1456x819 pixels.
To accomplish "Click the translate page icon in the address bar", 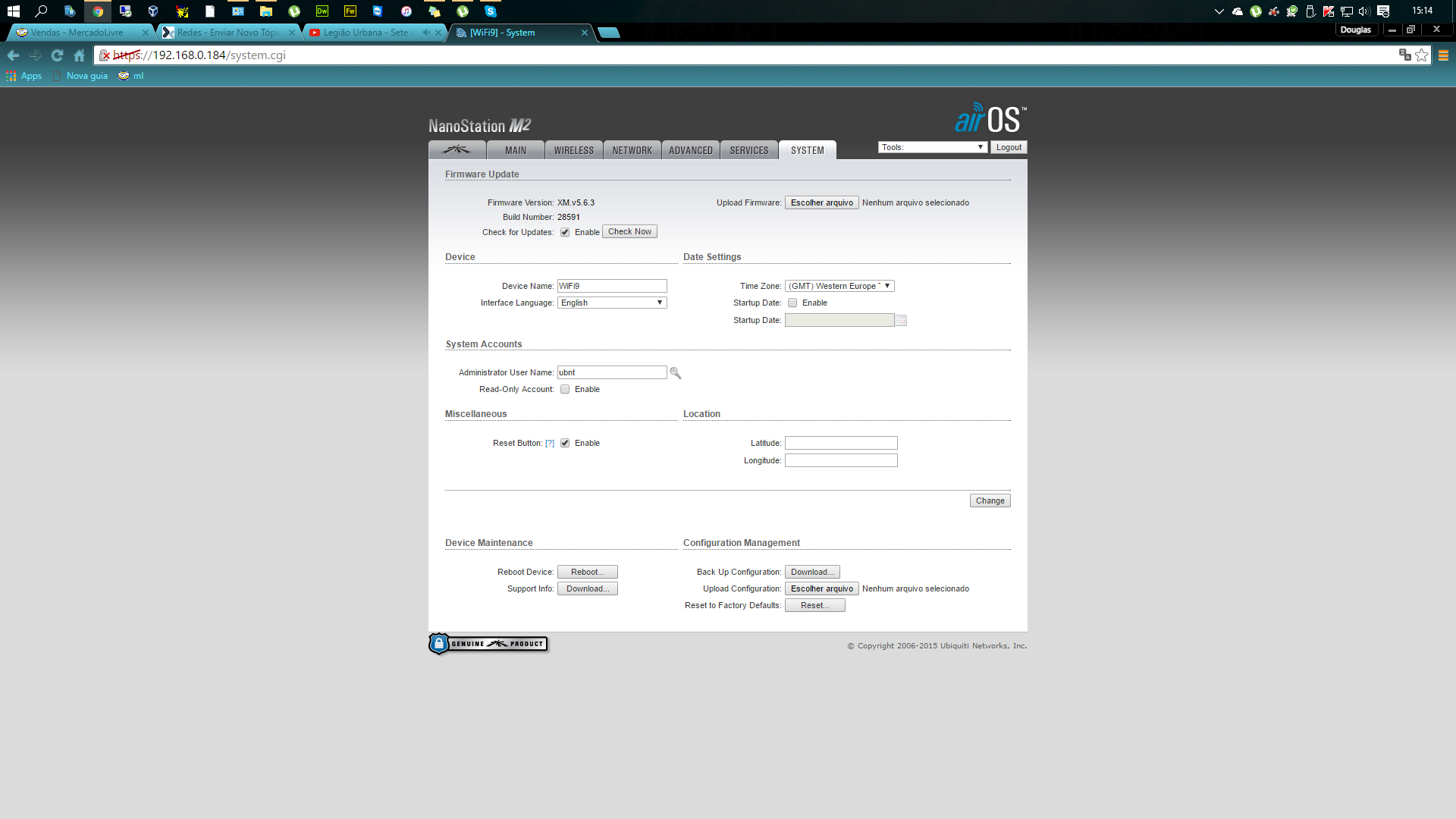I will (1404, 55).
